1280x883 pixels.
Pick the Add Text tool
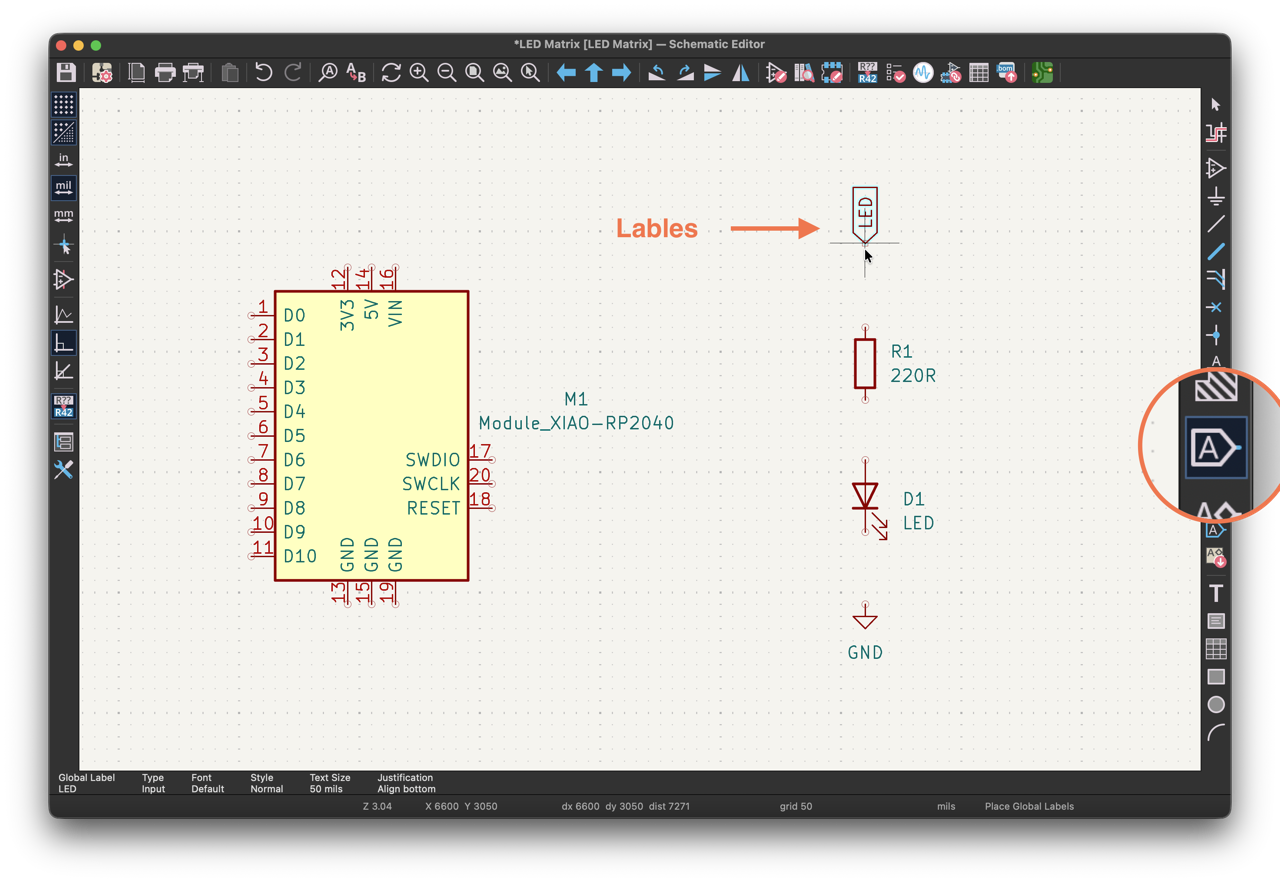(1216, 593)
